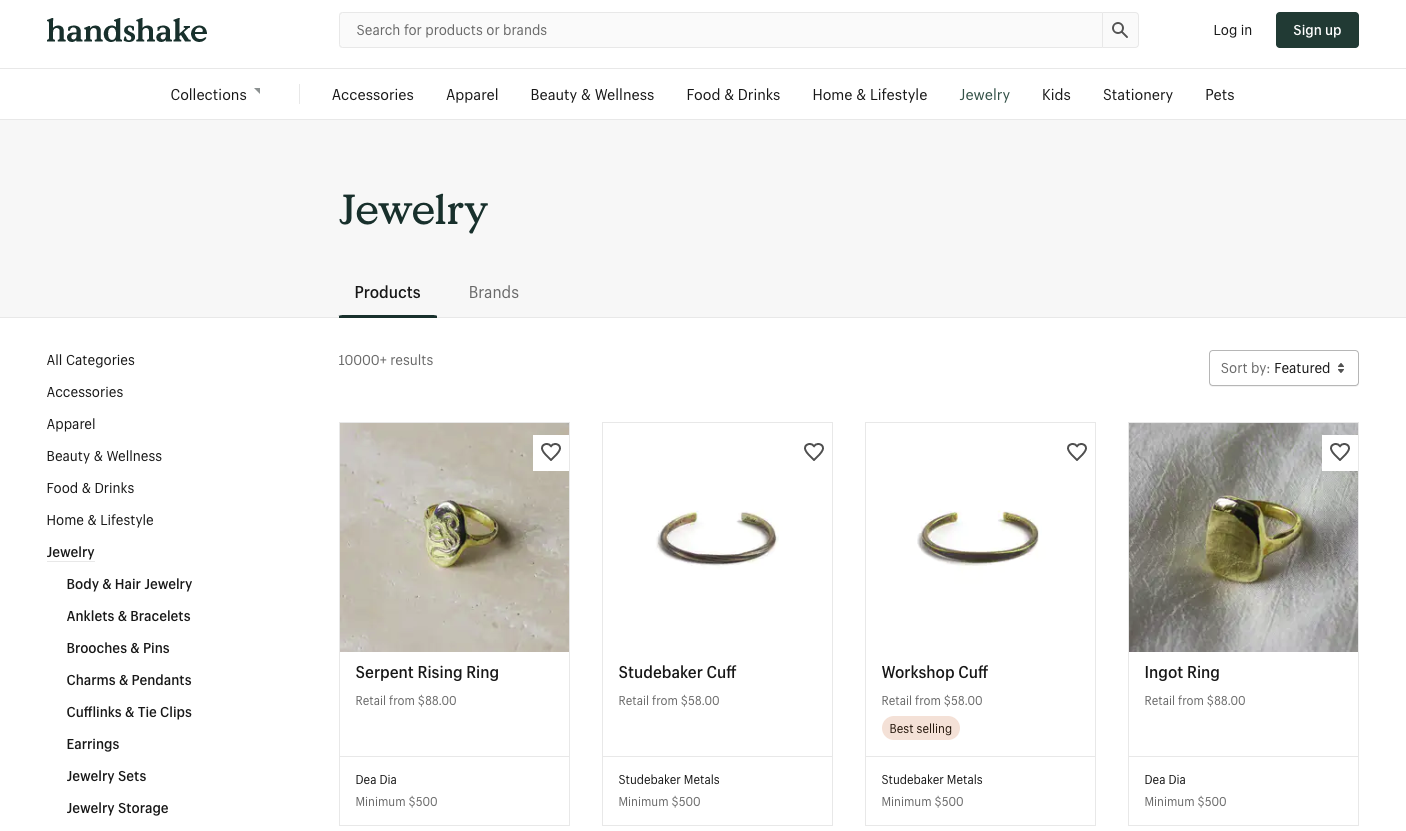
Task: Expand the Collections menu
Action: (x=215, y=94)
